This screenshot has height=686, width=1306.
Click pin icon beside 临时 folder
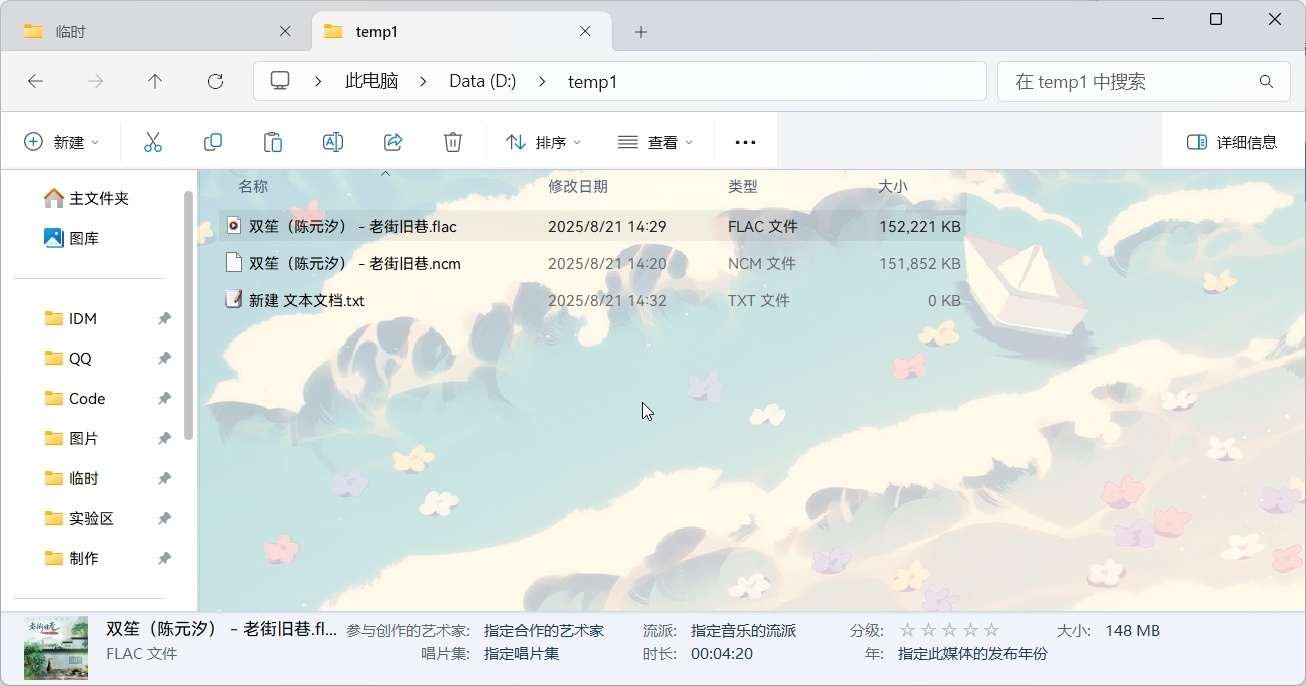164,478
